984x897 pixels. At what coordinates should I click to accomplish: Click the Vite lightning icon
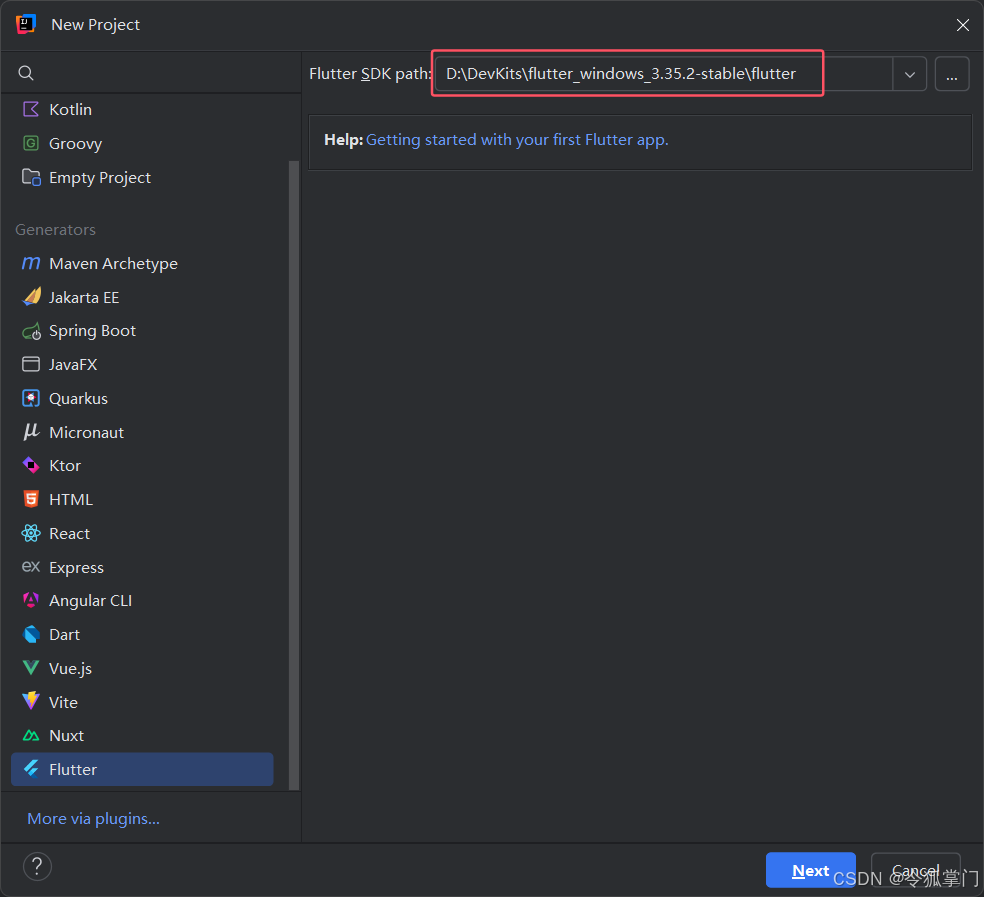31,701
